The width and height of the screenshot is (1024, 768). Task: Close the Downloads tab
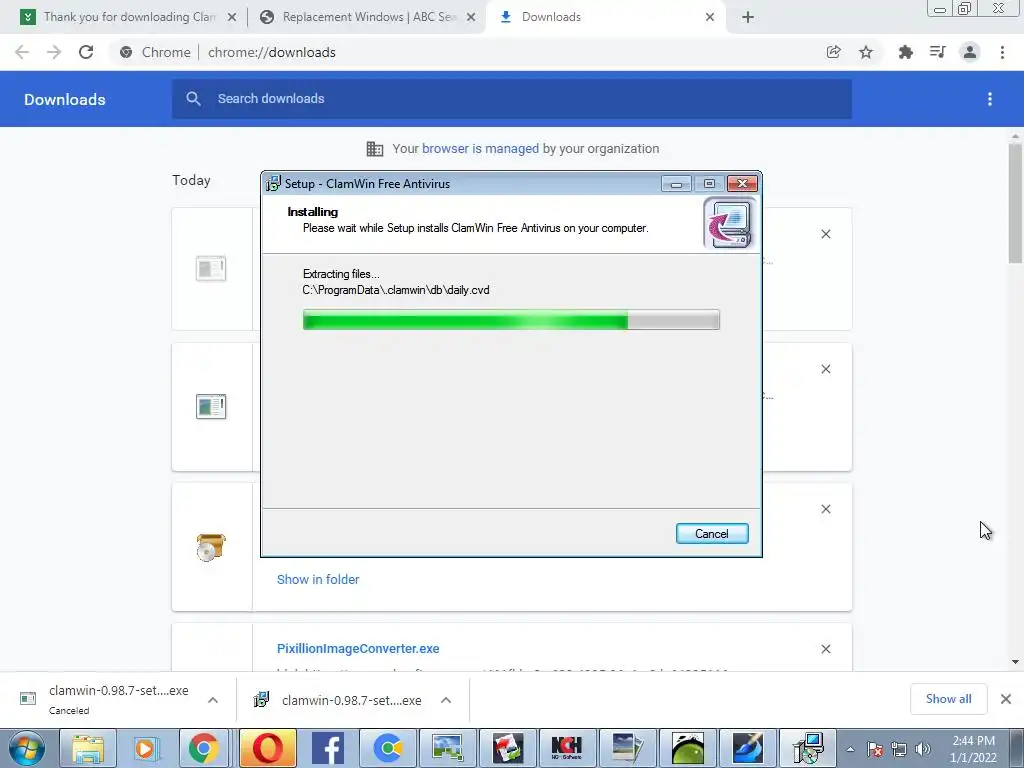[x=710, y=18]
